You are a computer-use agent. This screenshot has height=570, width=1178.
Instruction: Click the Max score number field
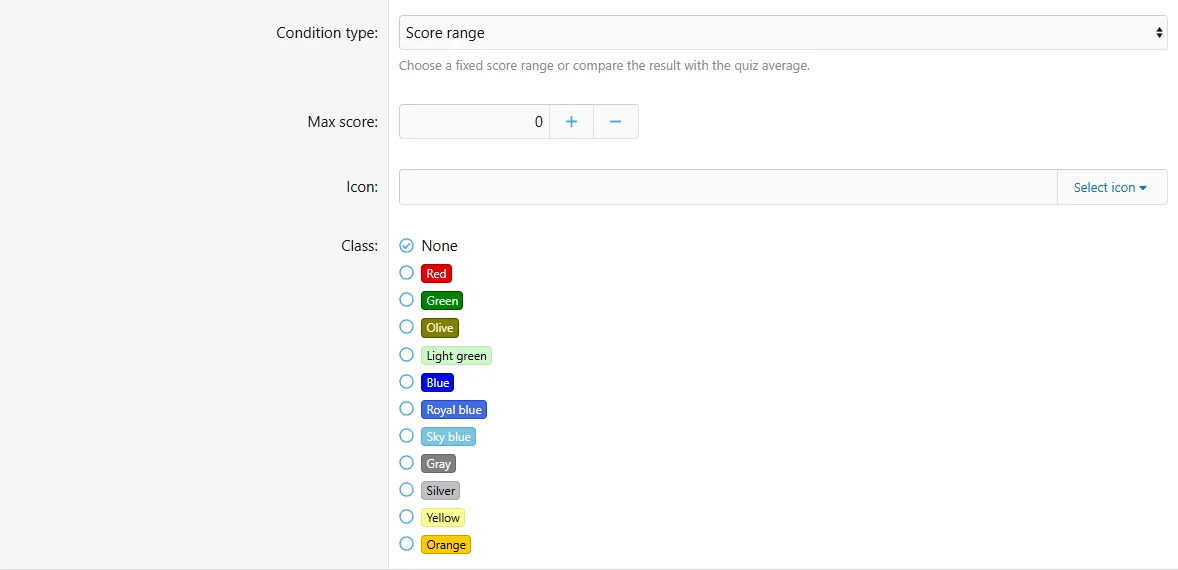475,122
